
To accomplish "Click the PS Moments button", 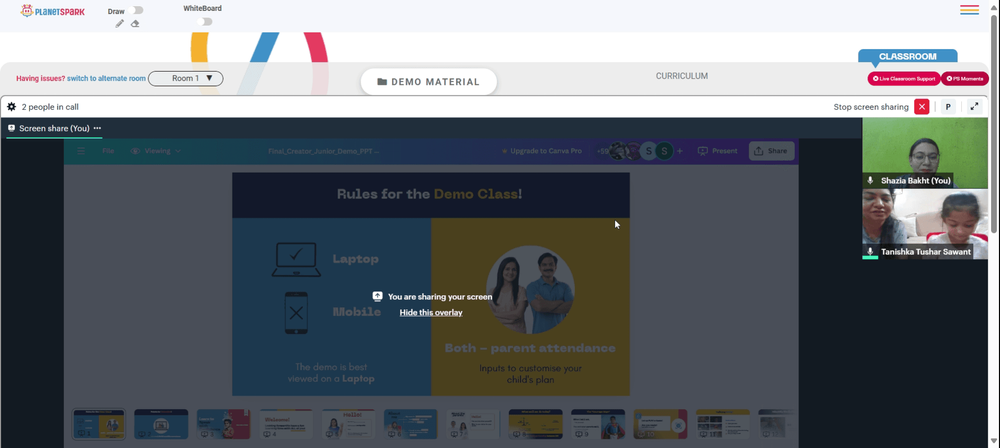I will click(964, 78).
